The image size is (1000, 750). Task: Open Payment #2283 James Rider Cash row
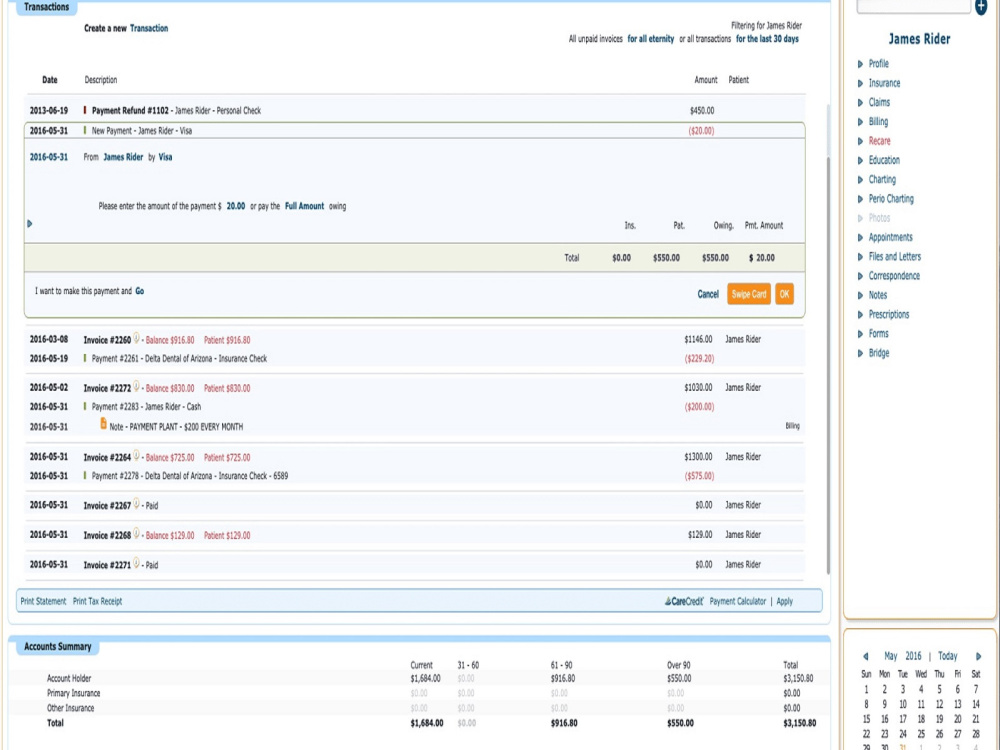coord(415,406)
